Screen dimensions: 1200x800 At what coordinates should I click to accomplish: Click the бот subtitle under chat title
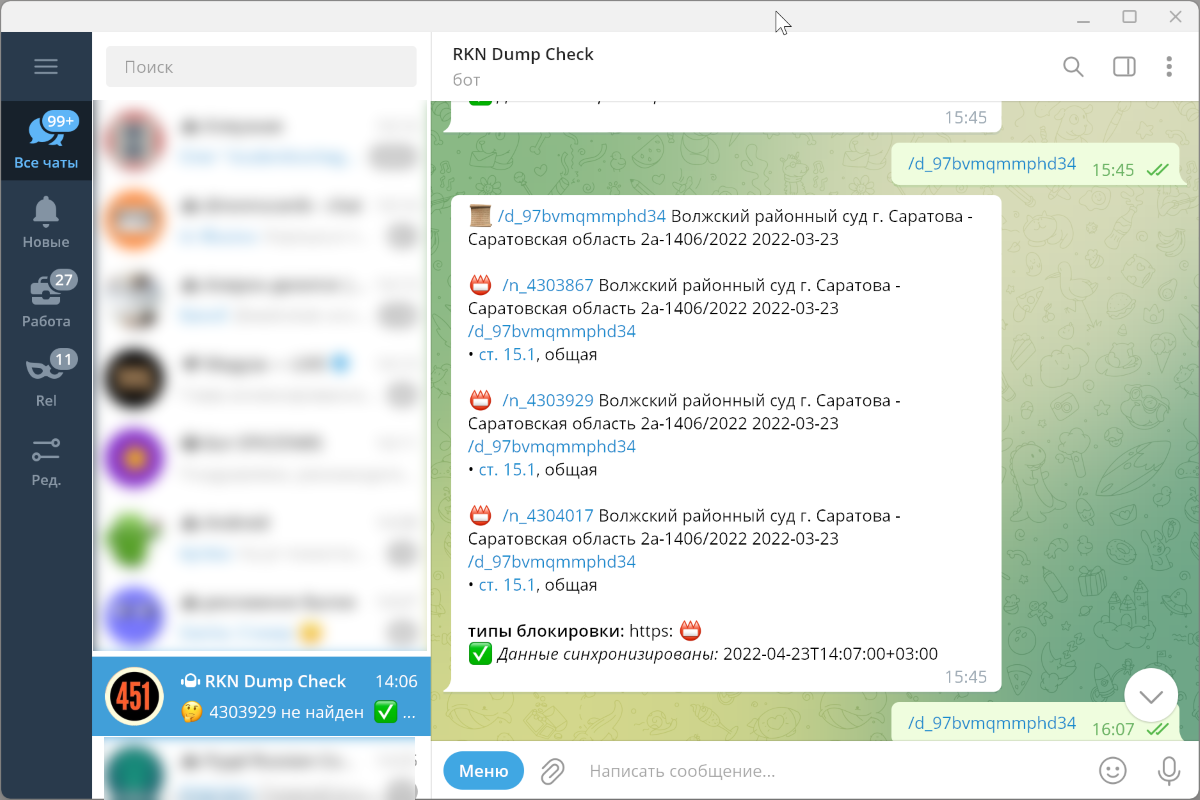(467, 80)
